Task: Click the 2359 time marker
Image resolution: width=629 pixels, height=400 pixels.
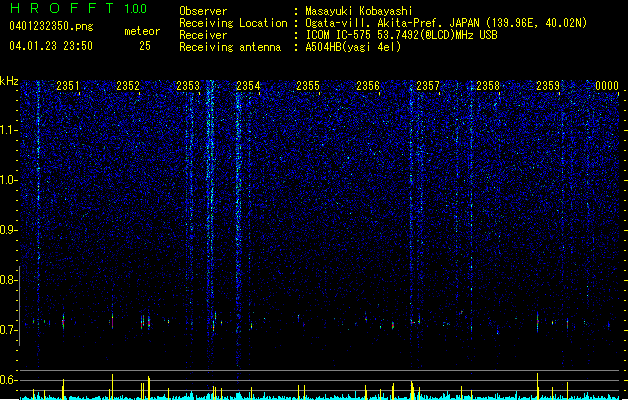Action: coord(548,86)
